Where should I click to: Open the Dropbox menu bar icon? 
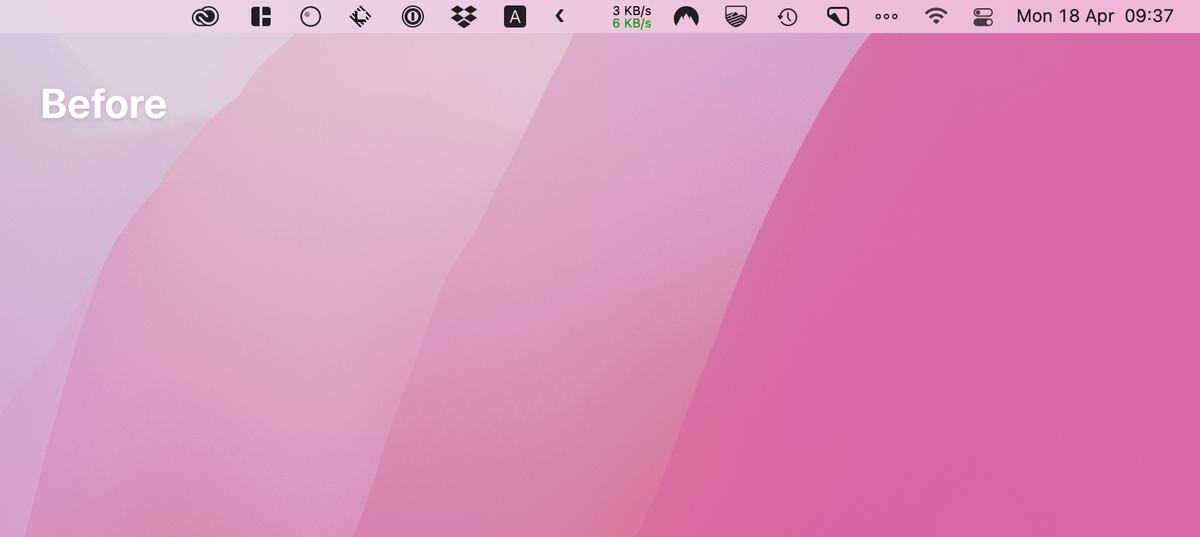click(x=463, y=16)
